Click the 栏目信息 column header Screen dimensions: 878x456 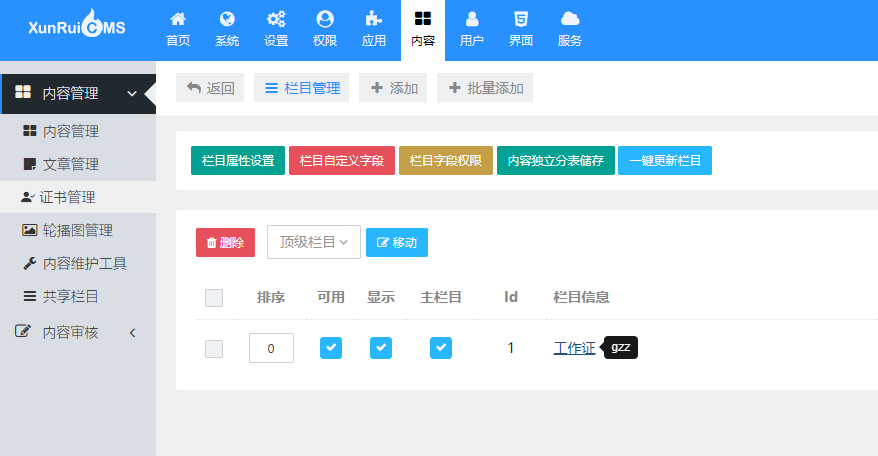pos(581,297)
